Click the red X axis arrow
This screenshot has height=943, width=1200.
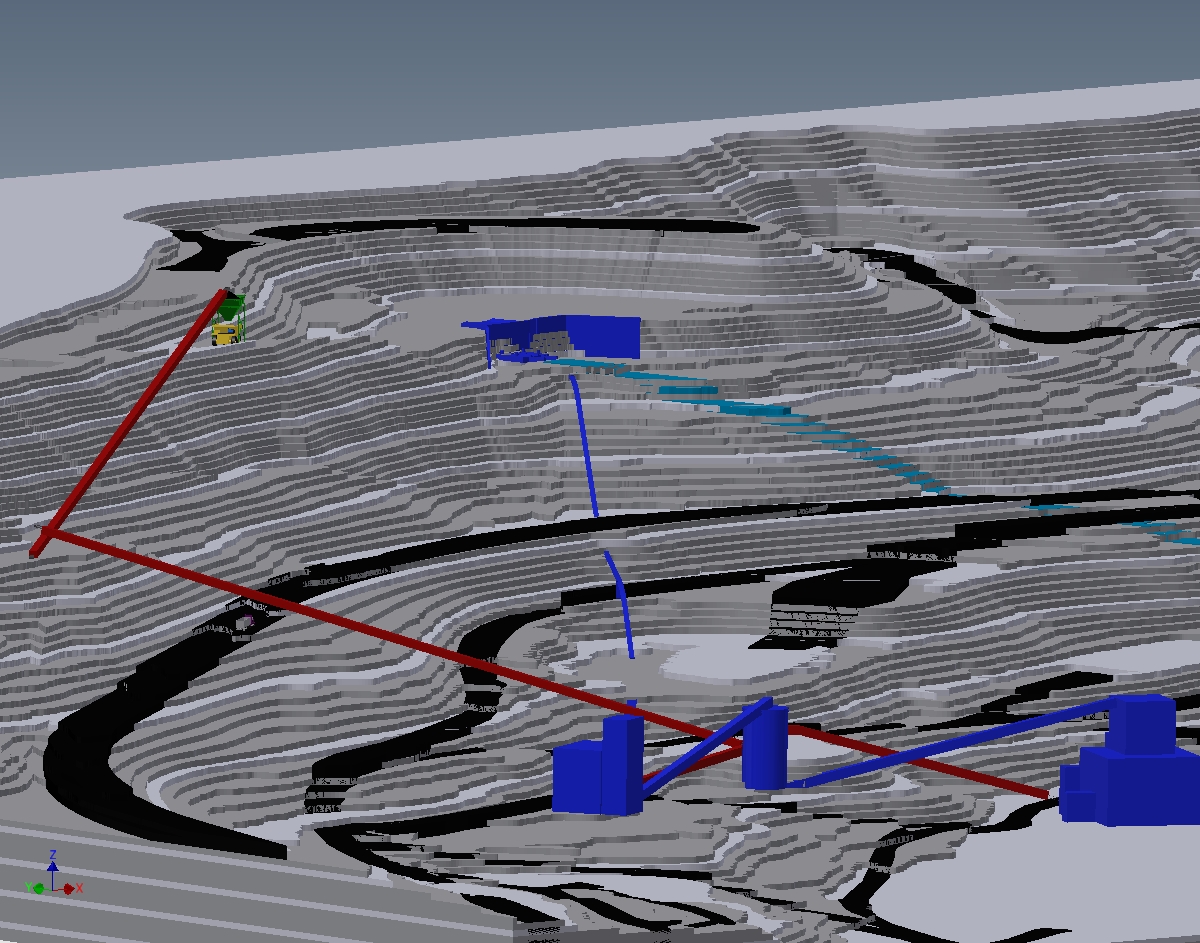(x=71, y=888)
